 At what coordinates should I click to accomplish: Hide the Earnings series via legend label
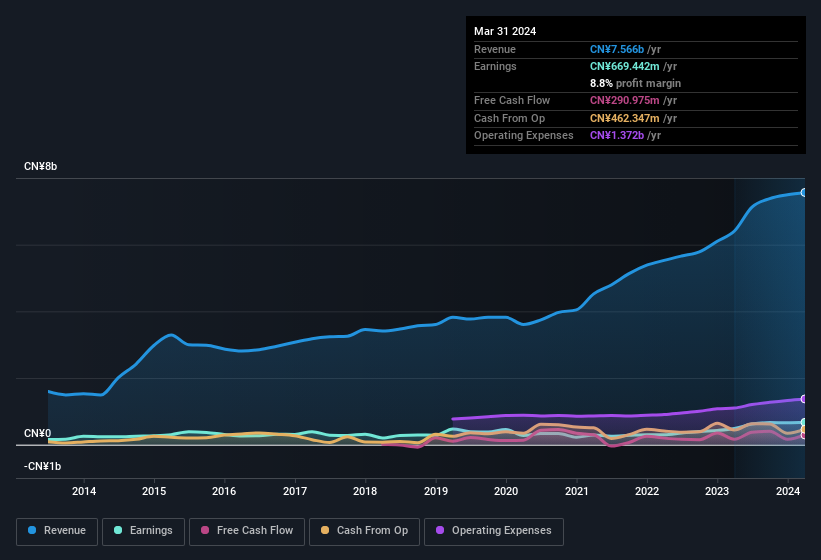pos(151,531)
